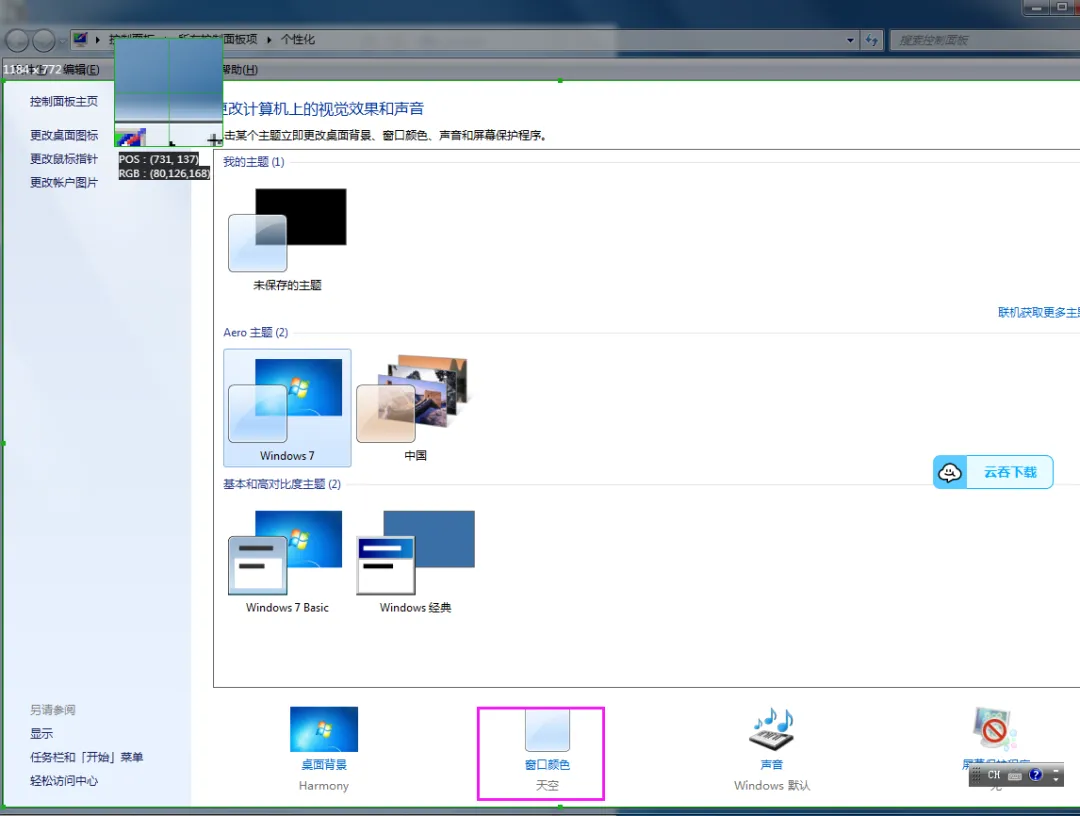The height and width of the screenshot is (816, 1080).
Task: Open the 编辑(E) menu
Action: tap(82, 70)
